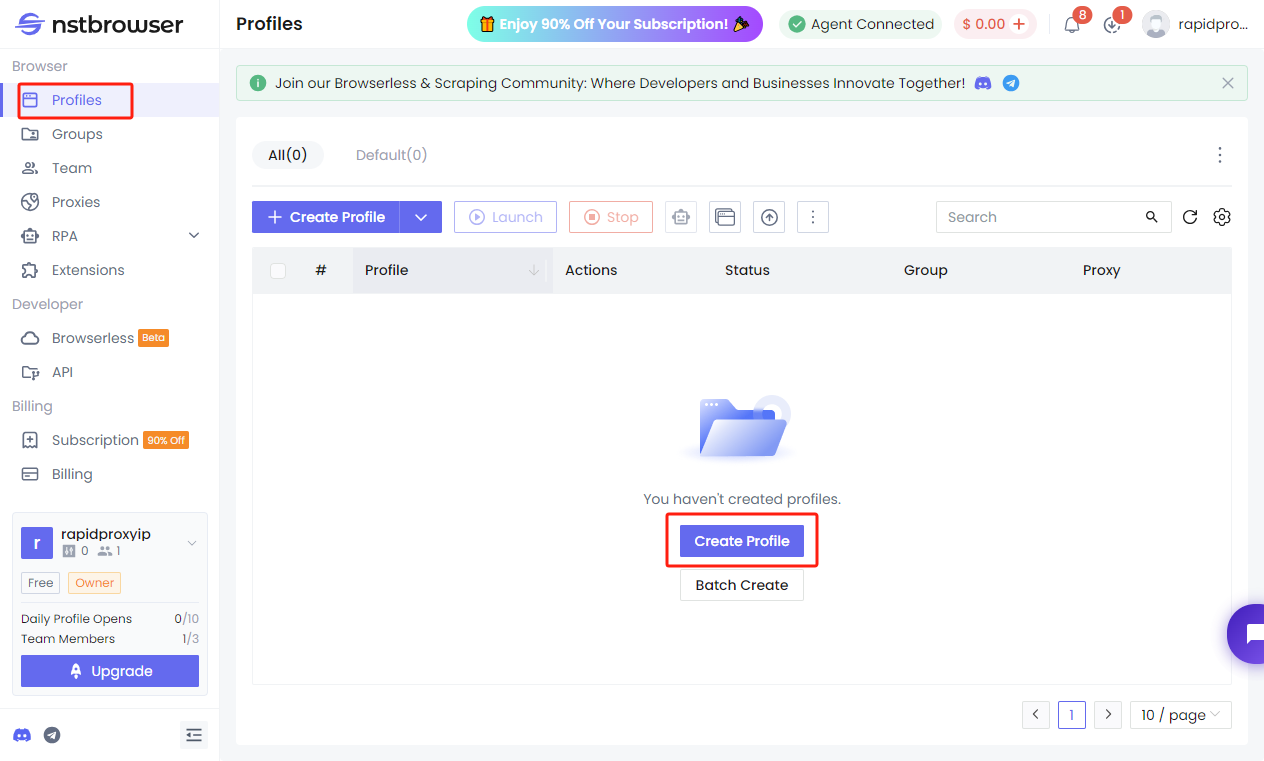Open the 10 / page dropdown
The height and width of the screenshot is (761, 1264).
coord(1181,715)
